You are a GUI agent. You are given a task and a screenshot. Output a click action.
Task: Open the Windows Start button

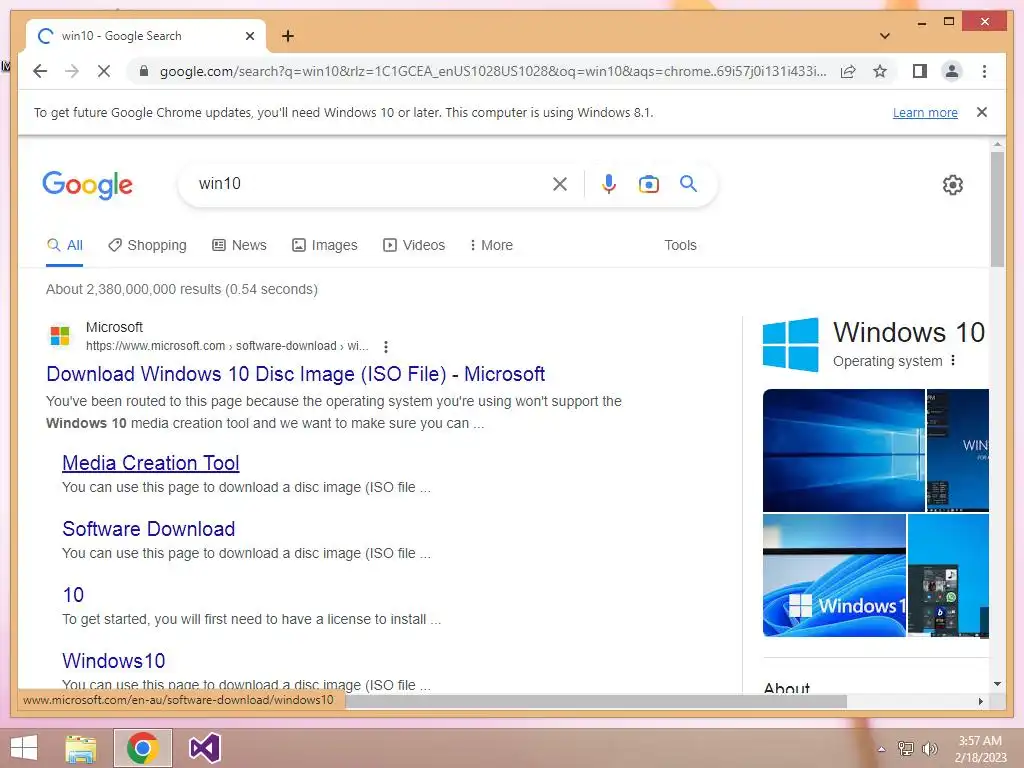pyautogui.click(x=24, y=748)
